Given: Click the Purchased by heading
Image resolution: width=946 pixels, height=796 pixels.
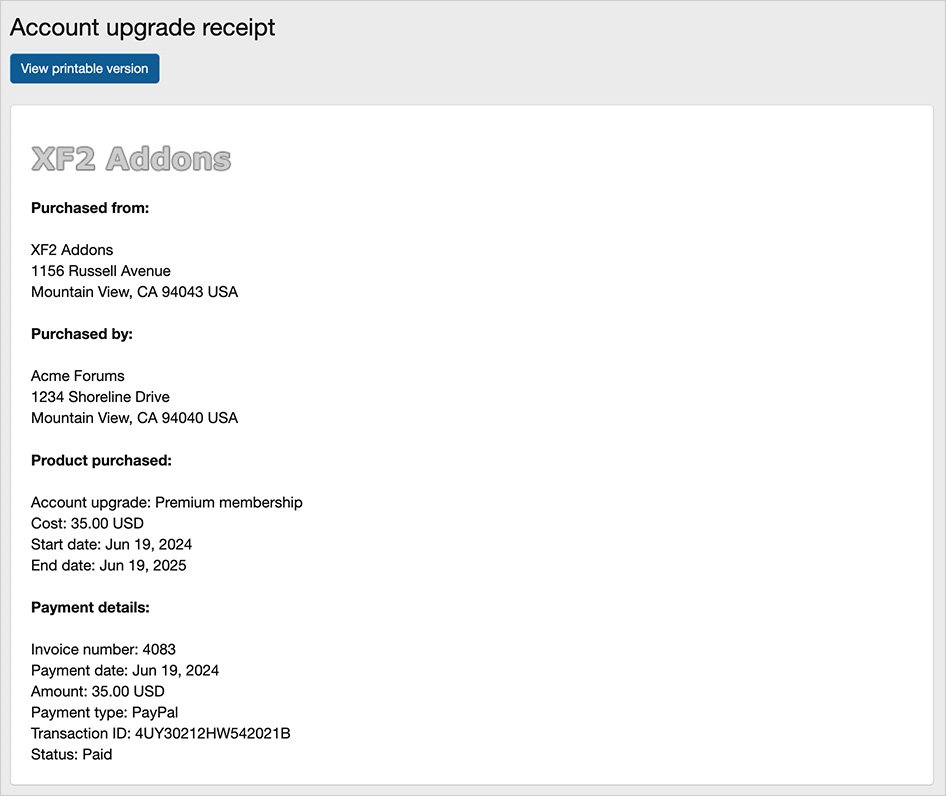Looking at the screenshot, I should 82,334.
